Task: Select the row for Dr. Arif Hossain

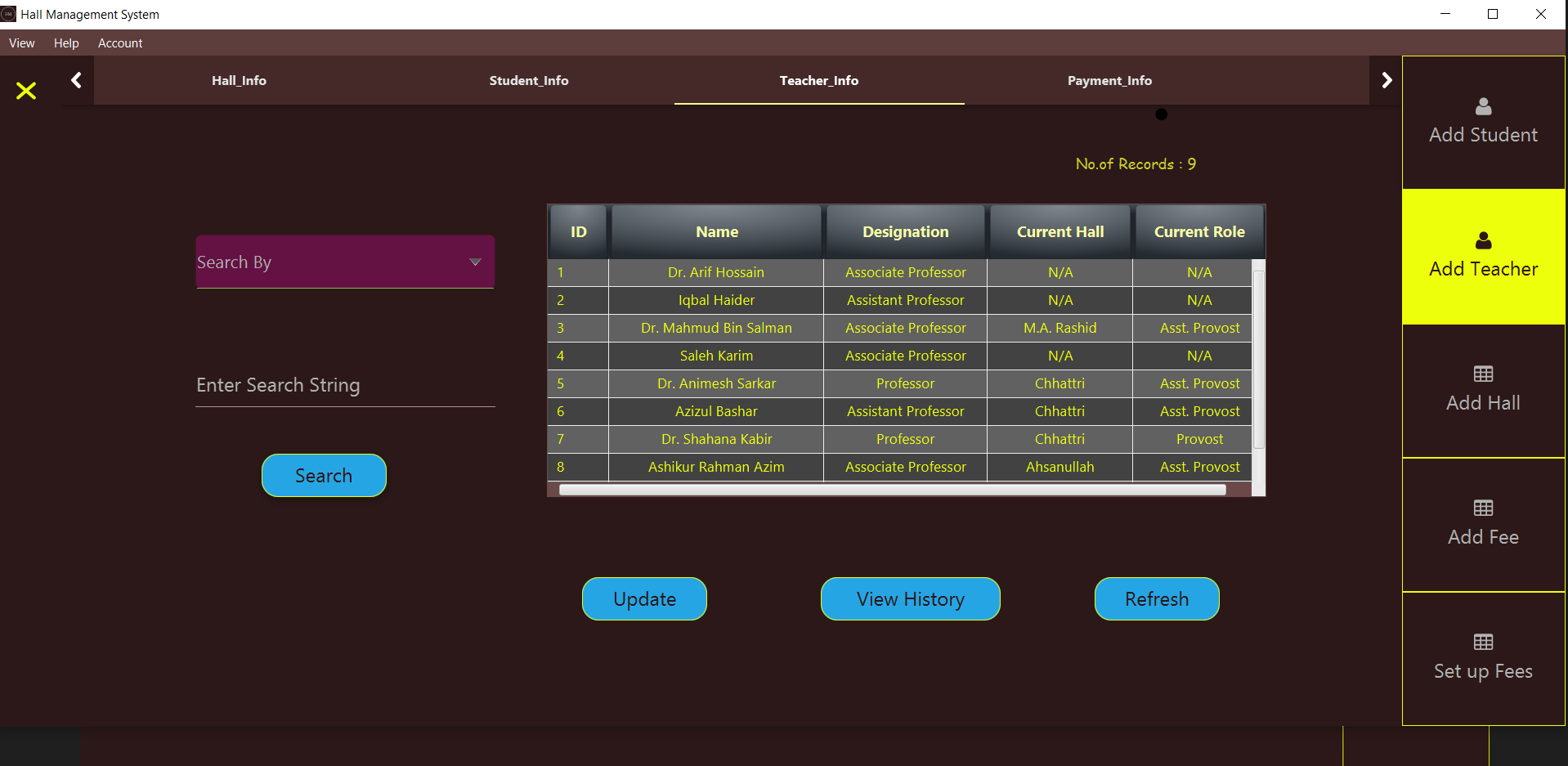Action: coord(899,272)
